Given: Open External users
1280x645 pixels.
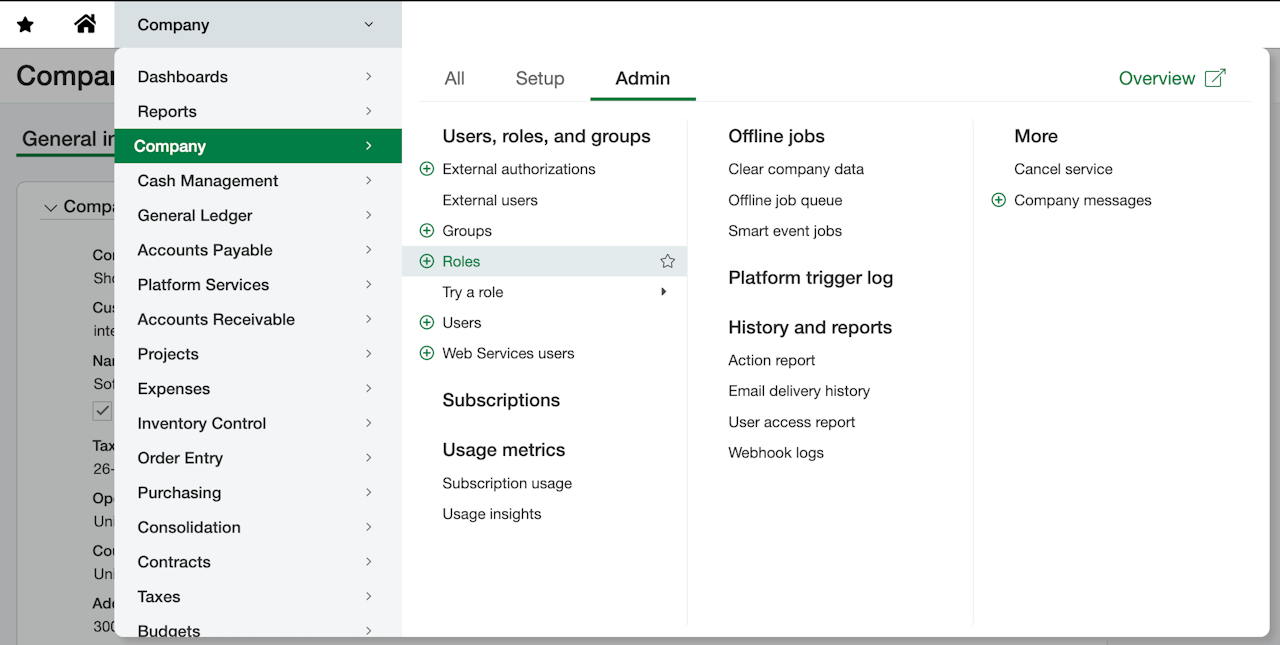Looking at the screenshot, I should point(490,200).
